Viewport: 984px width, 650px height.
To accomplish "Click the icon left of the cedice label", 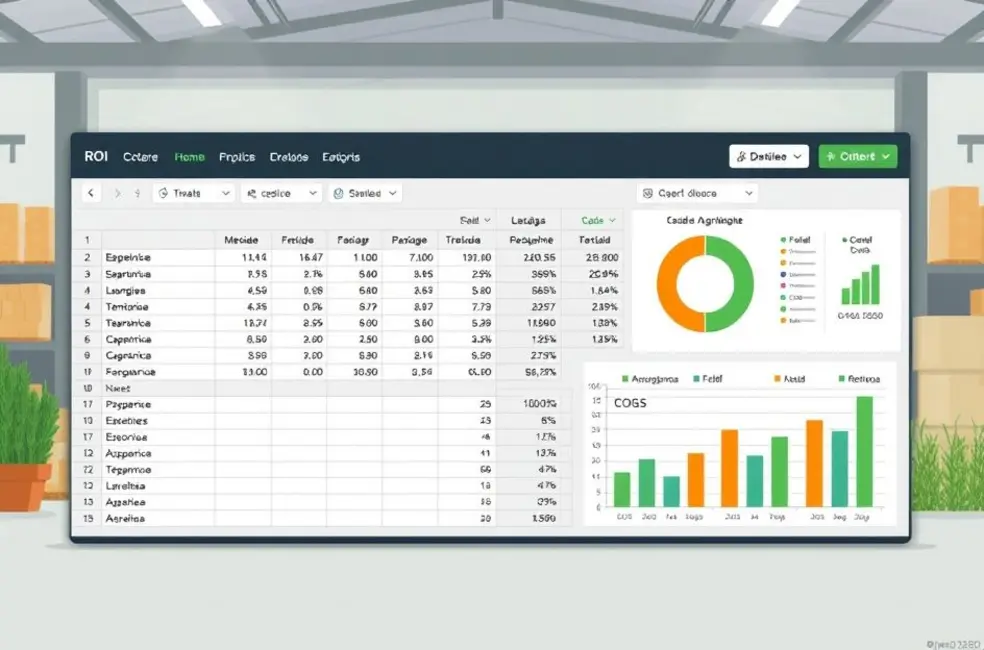I will (251, 193).
